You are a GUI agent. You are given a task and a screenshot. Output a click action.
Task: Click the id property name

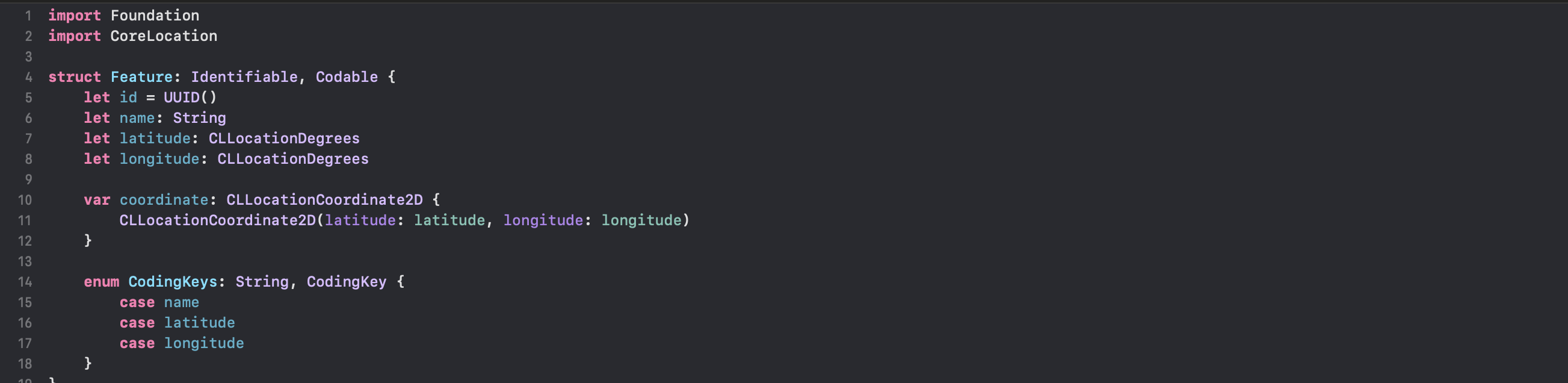coord(128,98)
